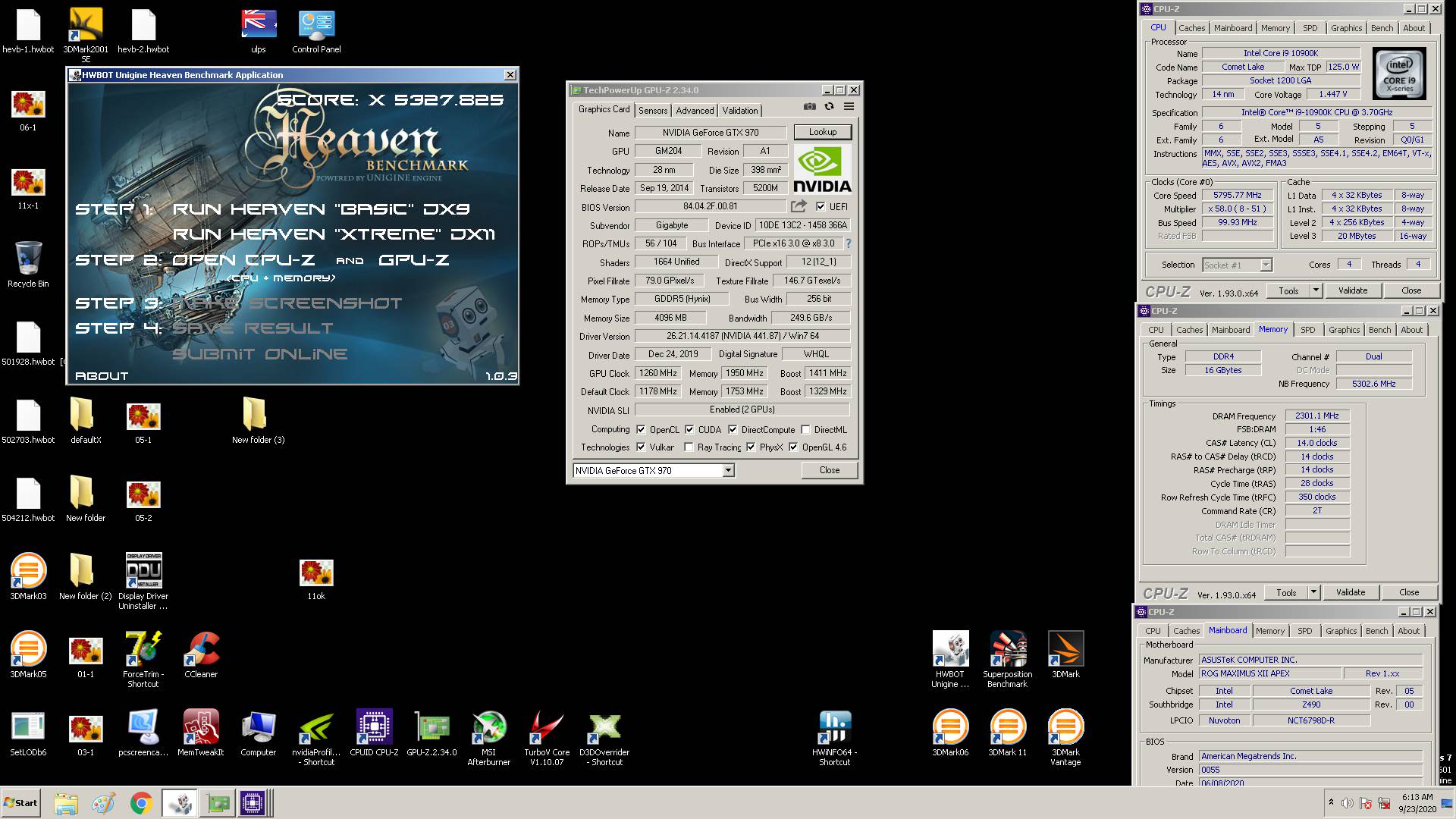Screen dimensions: 1456x819
Task: Open the MemTweakIt desktop icon
Action: click(x=201, y=733)
